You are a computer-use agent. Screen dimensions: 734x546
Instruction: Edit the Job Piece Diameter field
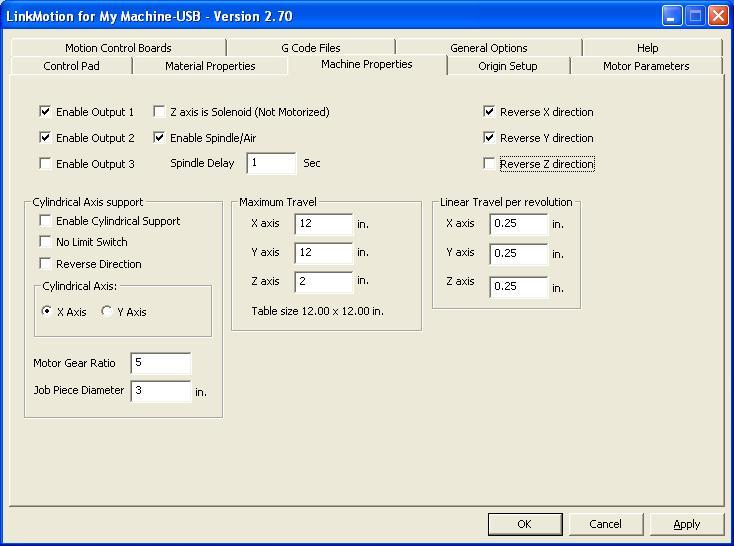point(159,391)
